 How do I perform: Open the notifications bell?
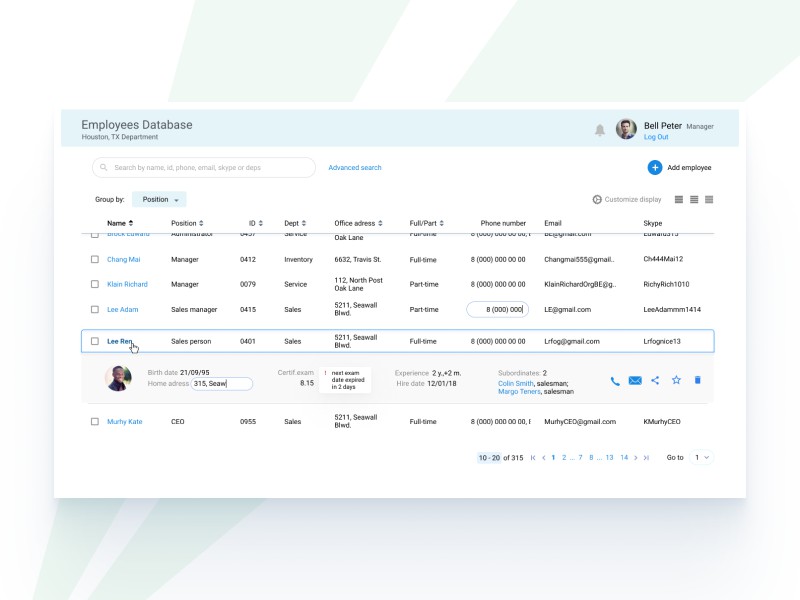coord(599,130)
